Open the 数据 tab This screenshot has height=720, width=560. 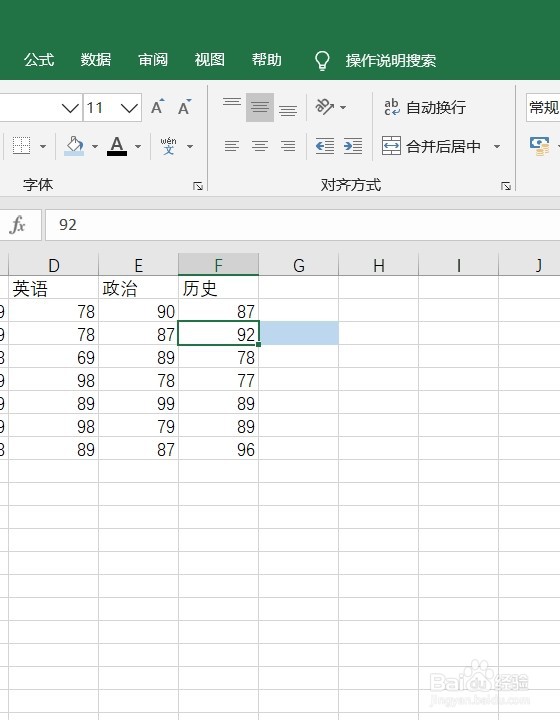[x=95, y=60]
